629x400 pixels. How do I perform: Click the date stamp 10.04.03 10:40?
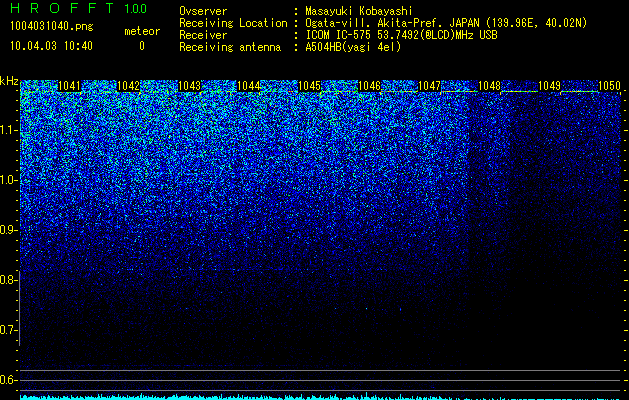51,46
